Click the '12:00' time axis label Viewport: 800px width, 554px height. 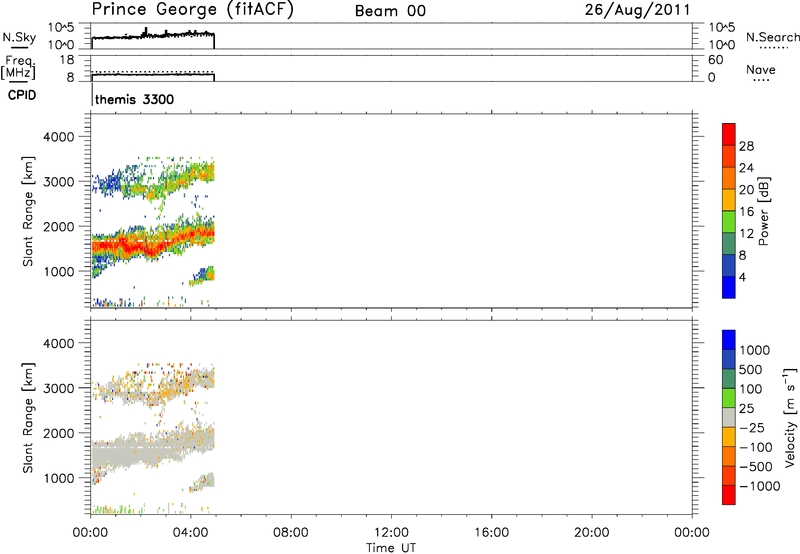click(391, 533)
